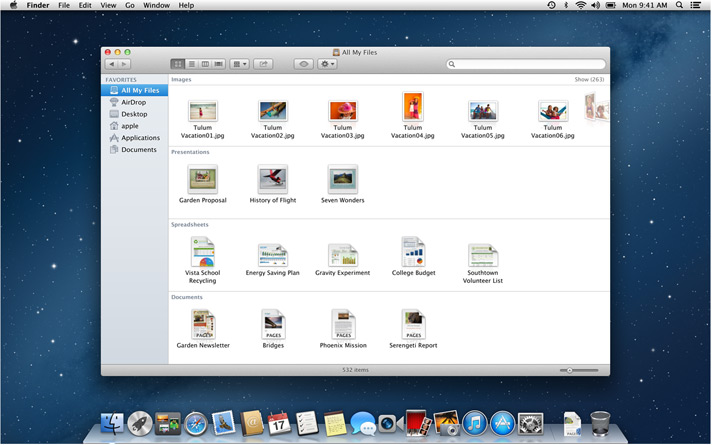This screenshot has width=720, height=445.
Task: Open the Action gear menu
Action: coord(327,64)
